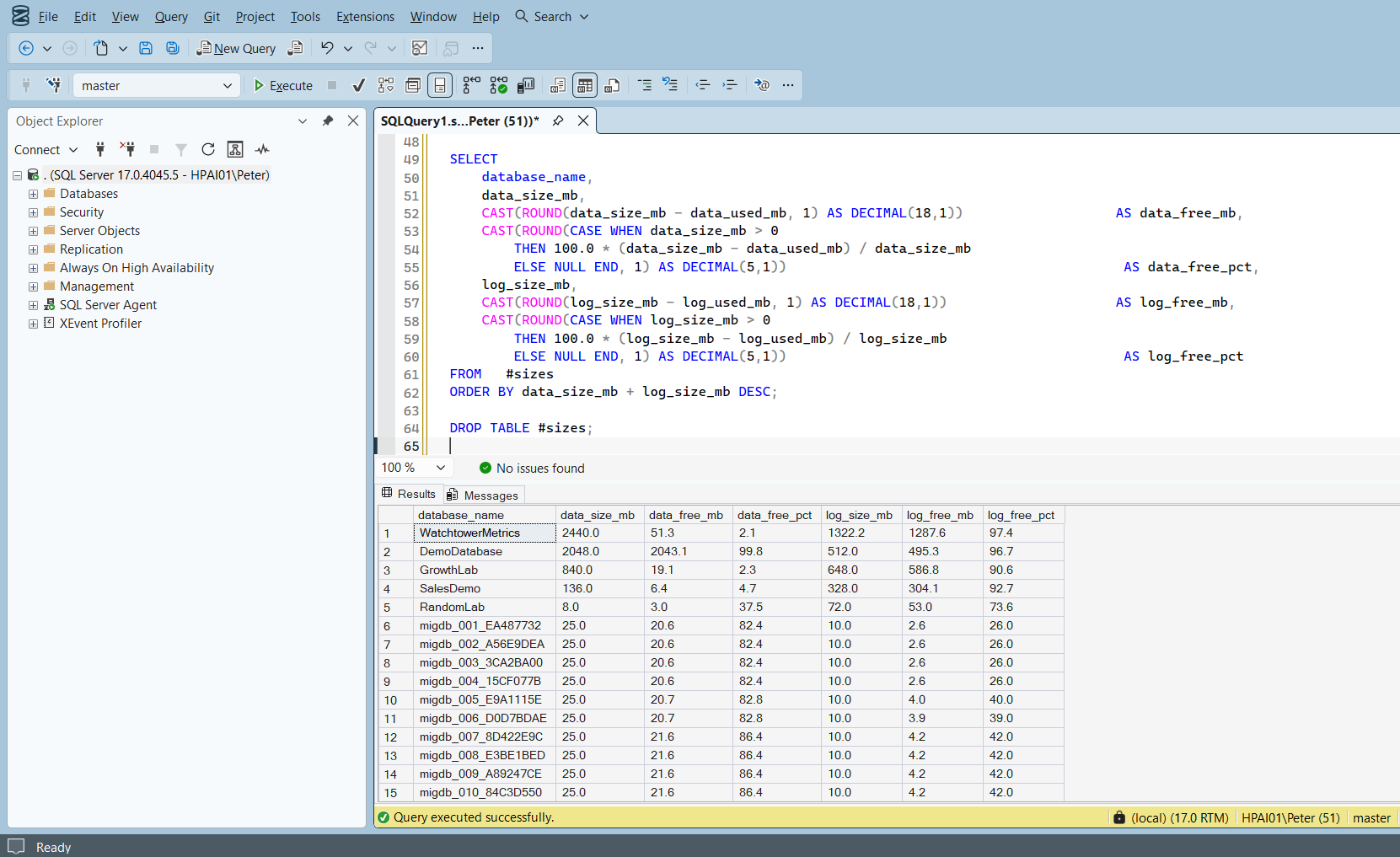This screenshot has height=857, width=1400.
Task: Toggle the pin on SQLQuery1 tab
Action: (558, 121)
